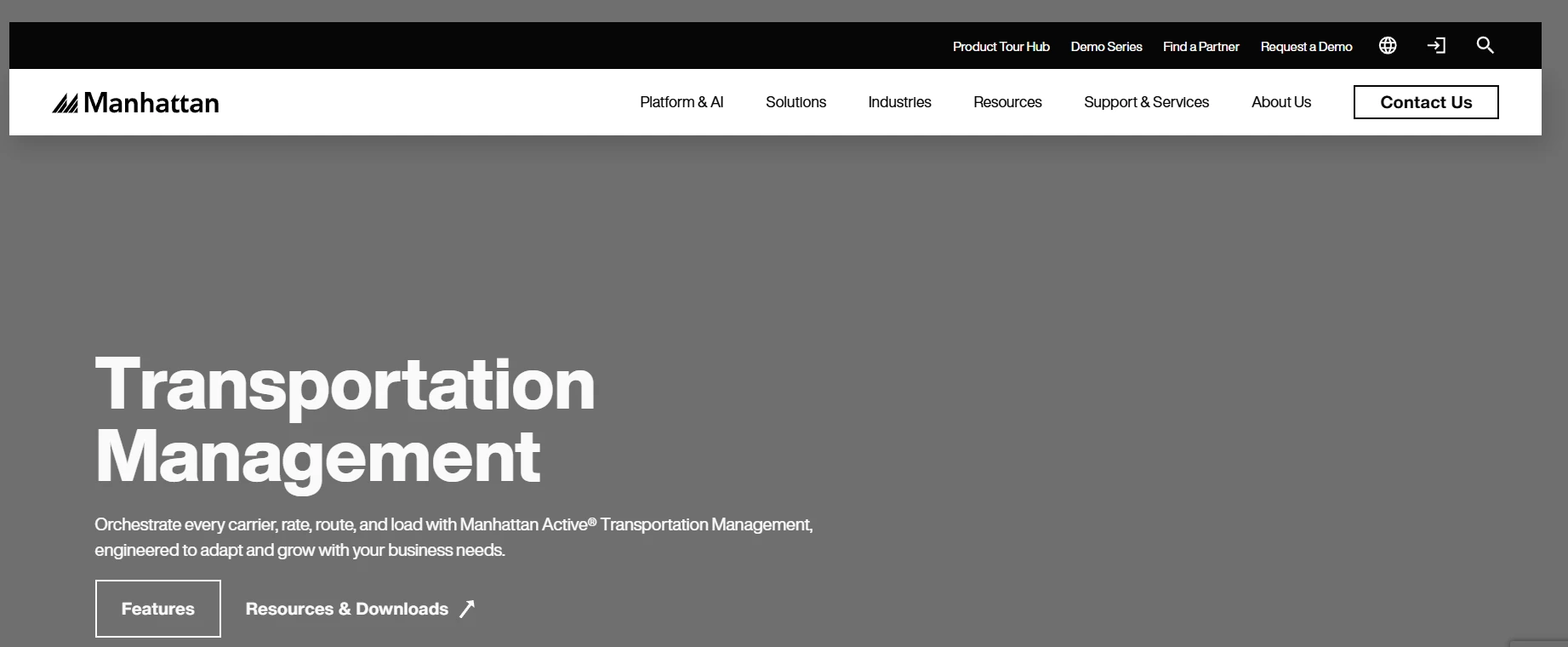The height and width of the screenshot is (647, 1568).
Task: Follow the Find a Partner link
Action: 1201,47
